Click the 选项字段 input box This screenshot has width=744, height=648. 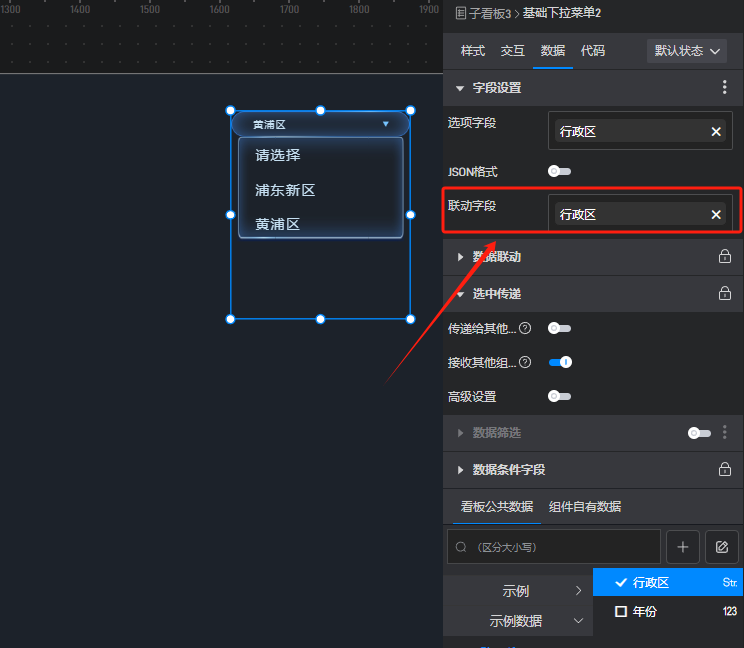640,131
